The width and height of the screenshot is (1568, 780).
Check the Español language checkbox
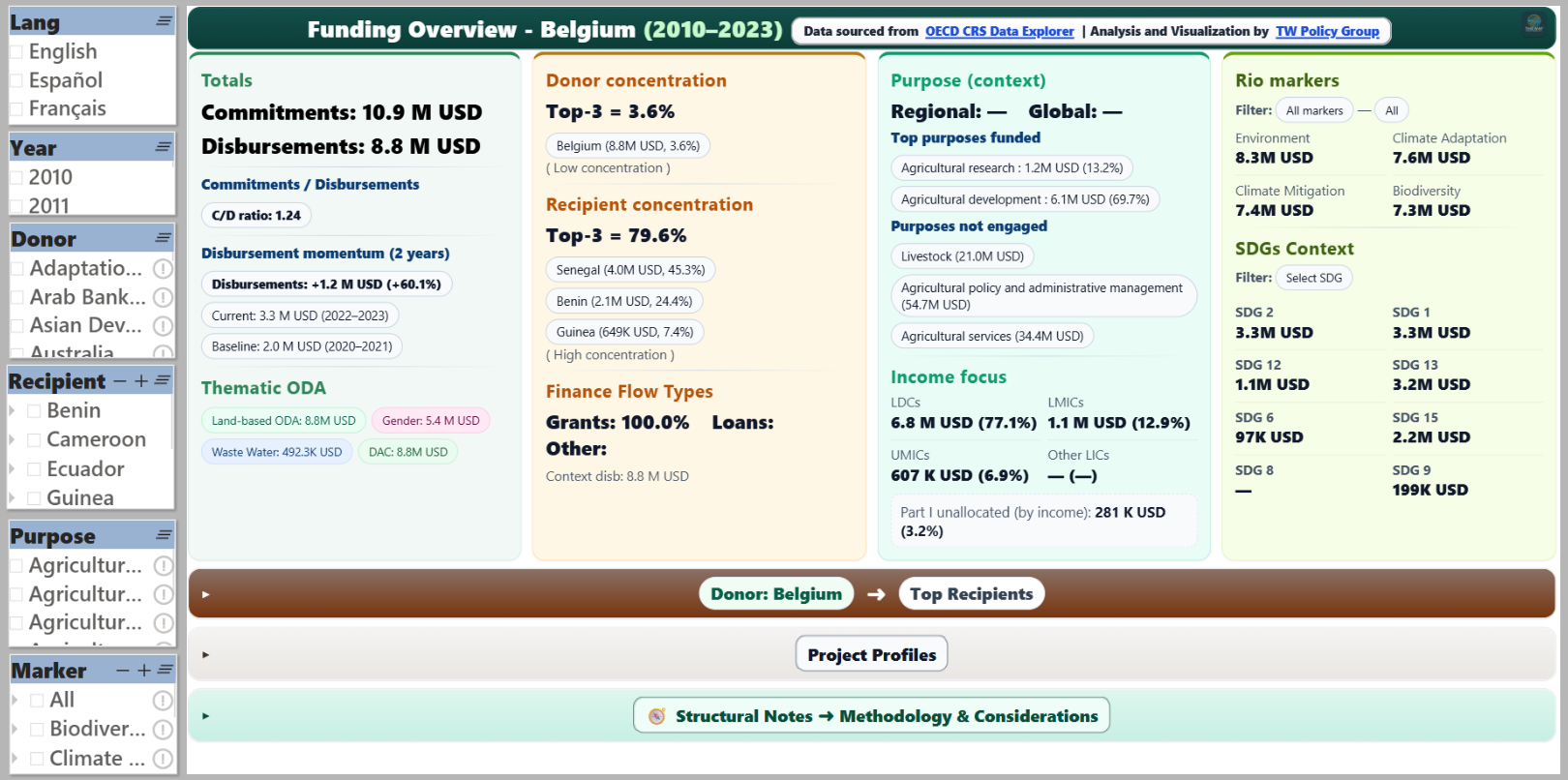16,80
